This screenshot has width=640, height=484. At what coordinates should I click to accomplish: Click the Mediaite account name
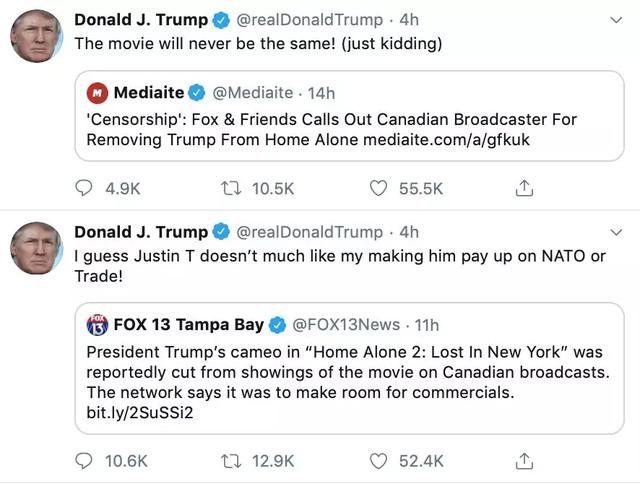[149, 93]
